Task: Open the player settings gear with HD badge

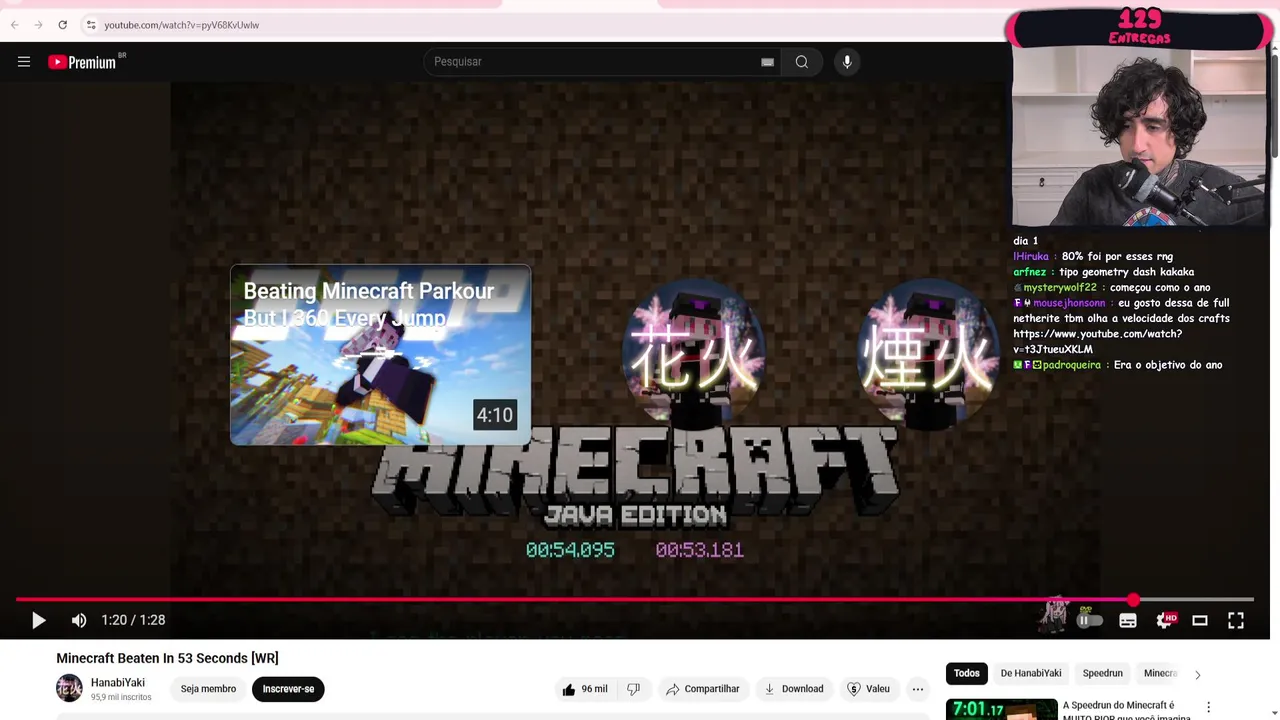Action: tap(1166, 620)
